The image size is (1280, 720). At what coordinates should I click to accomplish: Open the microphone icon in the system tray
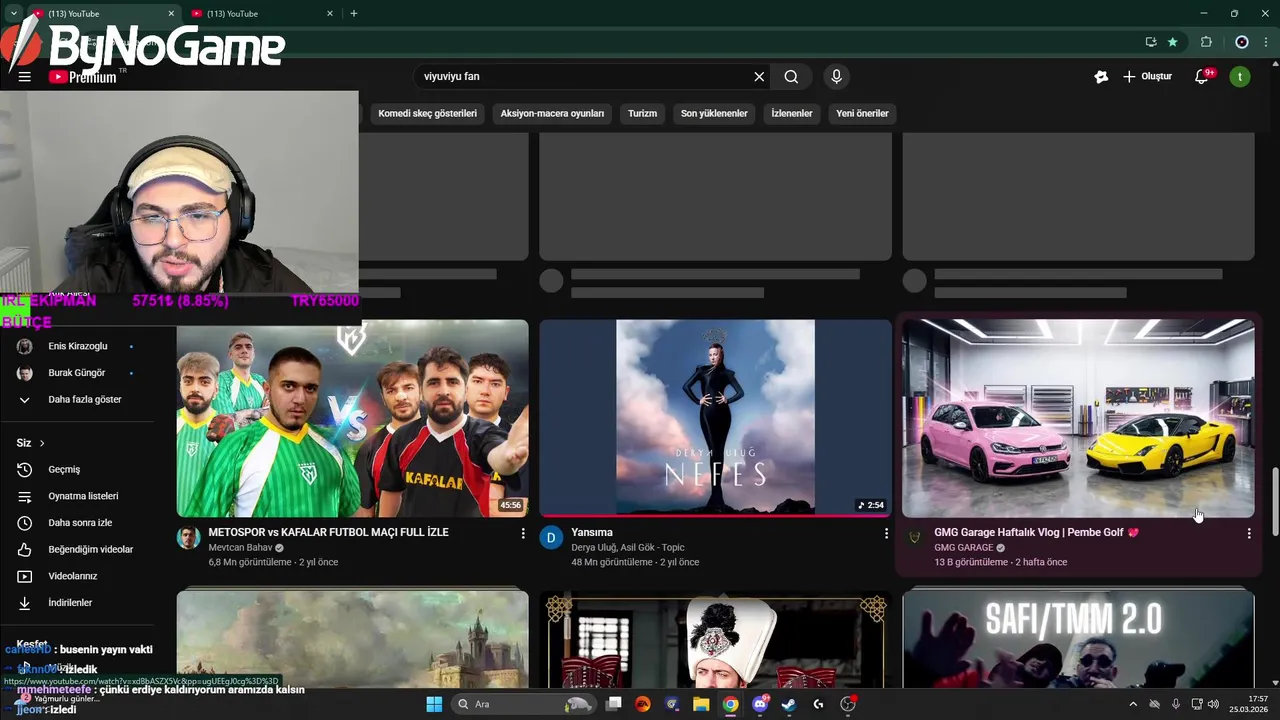pyautogui.click(x=1176, y=704)
